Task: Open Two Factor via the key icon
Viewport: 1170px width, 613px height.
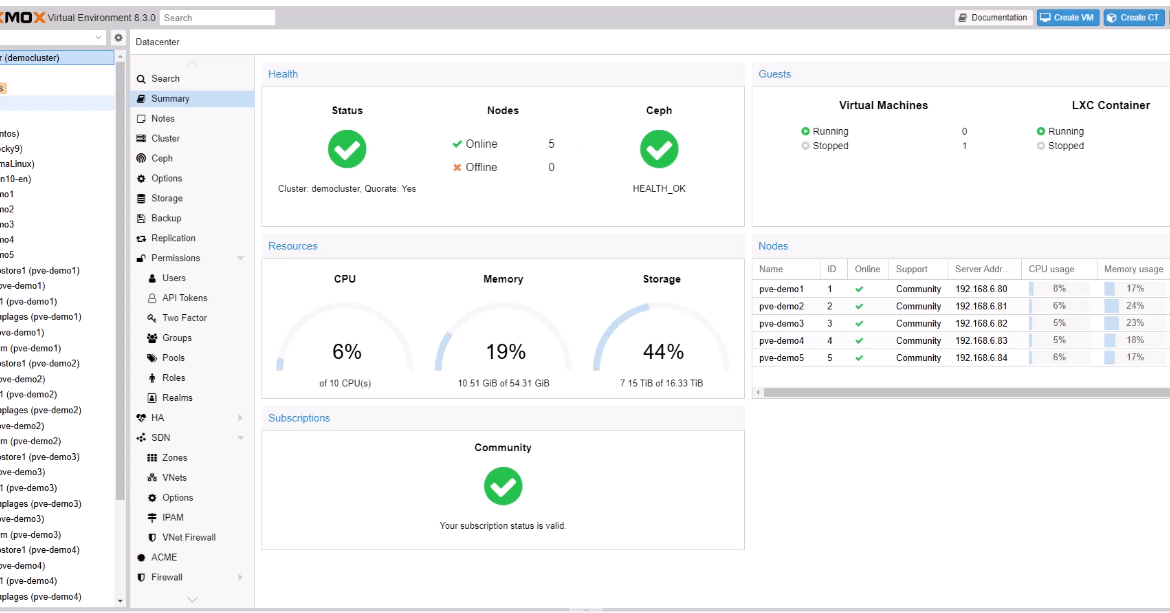Action: tap(152, 318)
